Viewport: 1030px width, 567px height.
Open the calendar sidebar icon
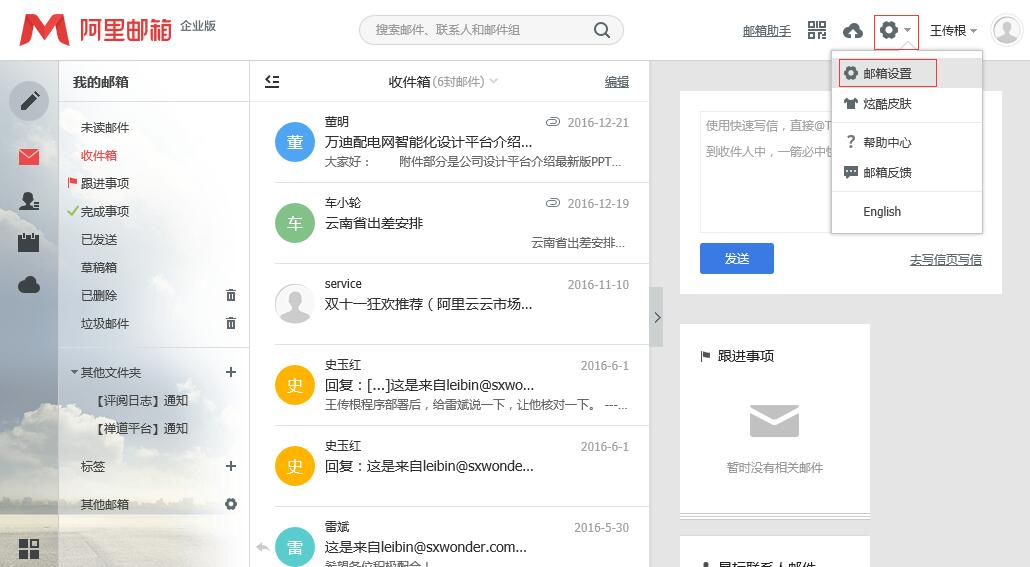pyautogui.click(x=28, y=242)
